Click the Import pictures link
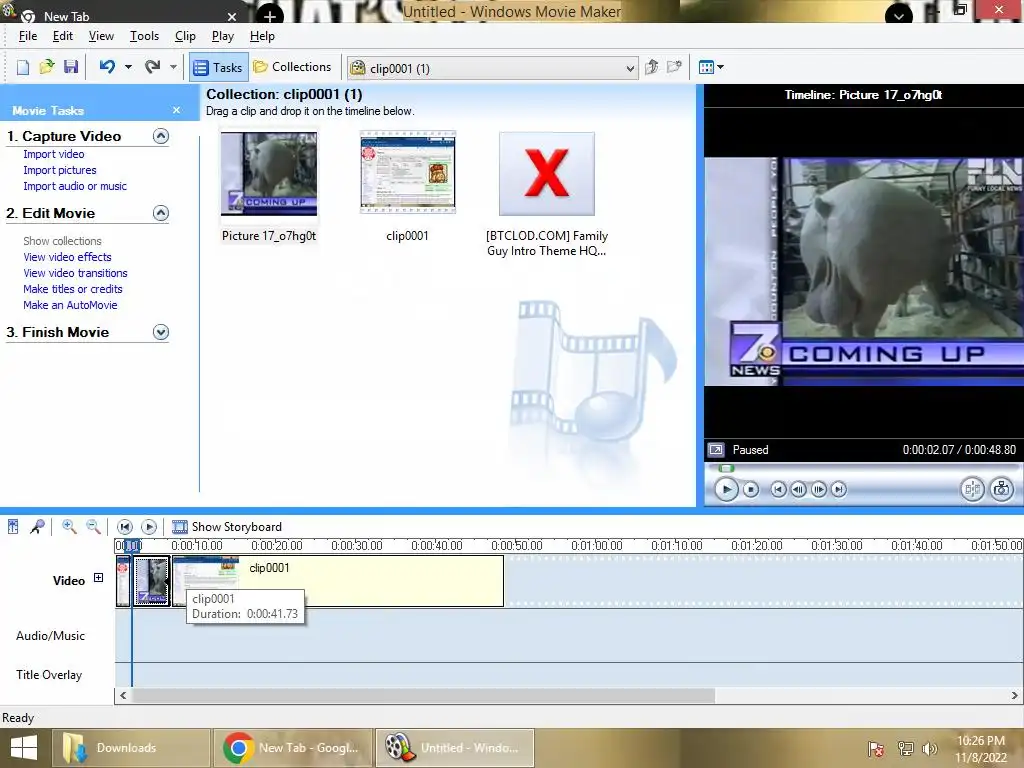 (59, 170)
